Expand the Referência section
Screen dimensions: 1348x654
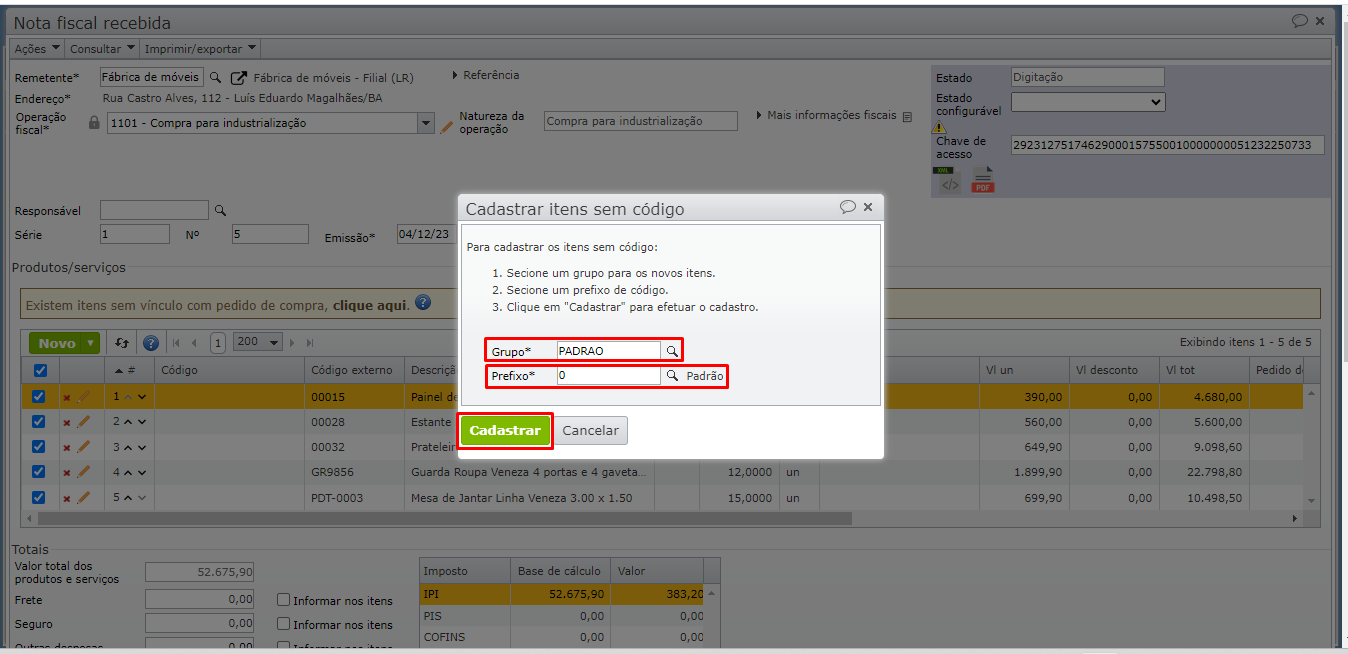(486, 75)
